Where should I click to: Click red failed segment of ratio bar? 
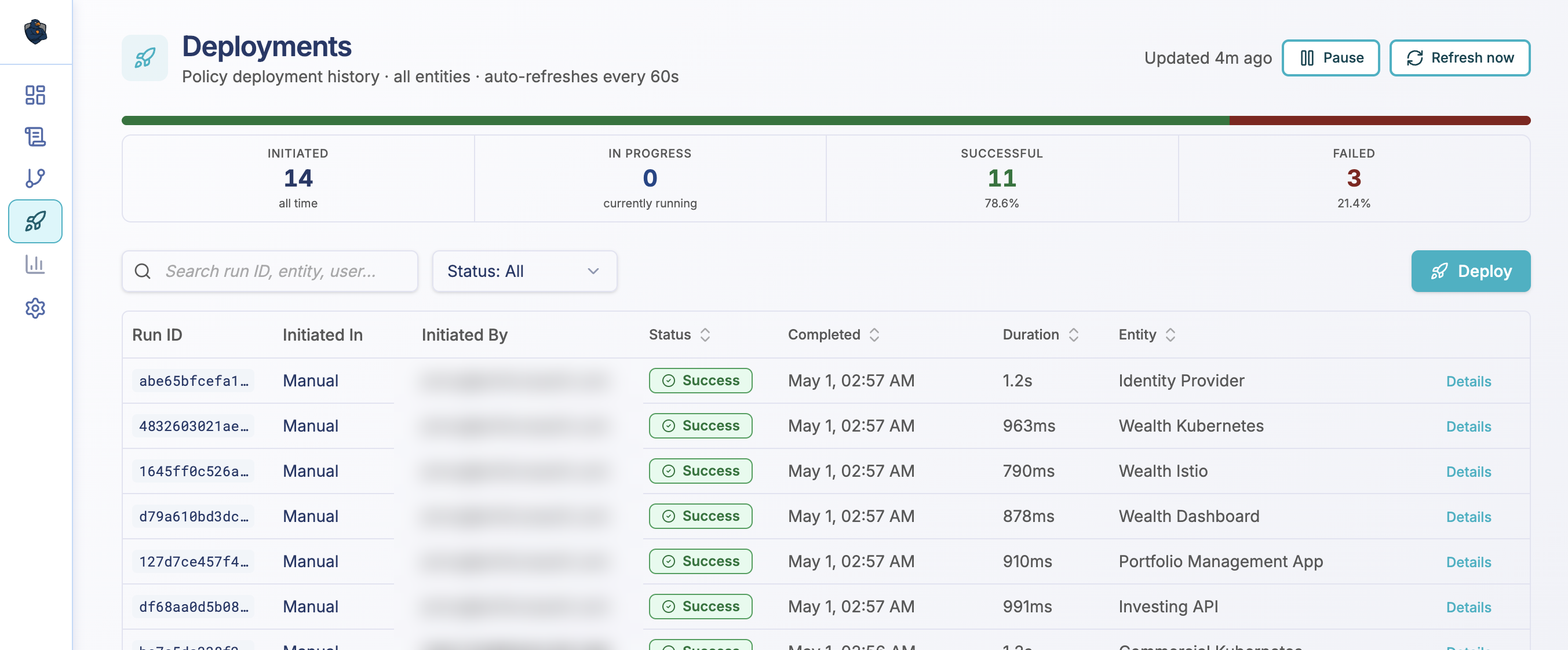(1380, 120)
